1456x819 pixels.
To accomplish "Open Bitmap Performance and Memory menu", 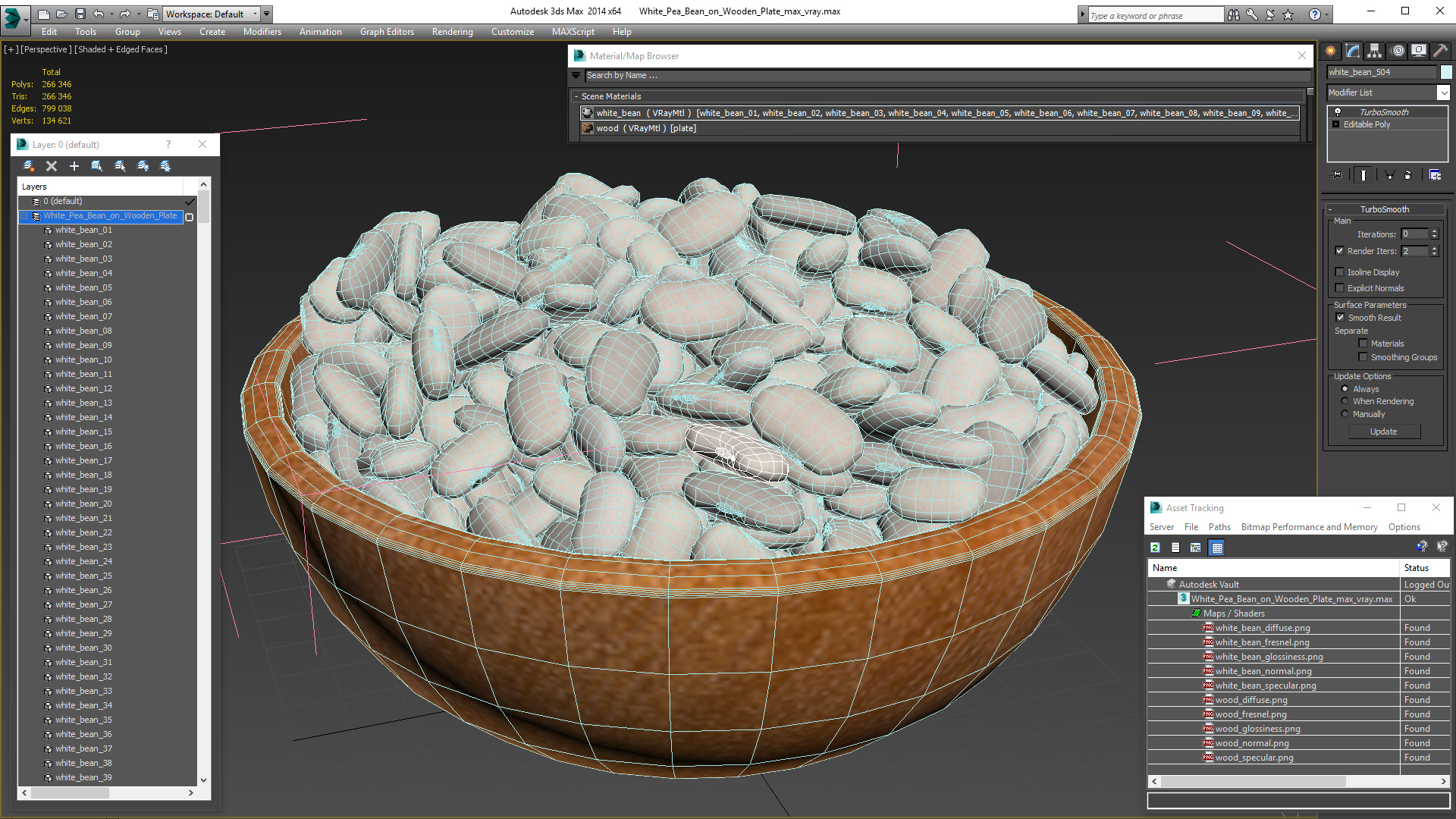I will click(1309, 527).
